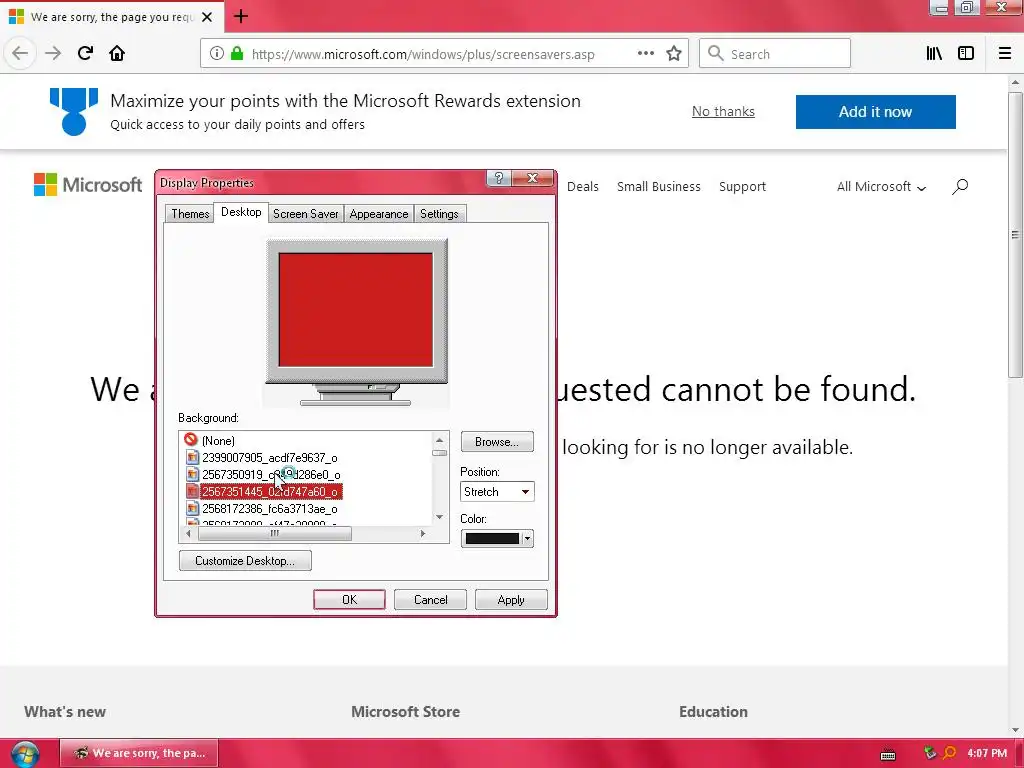The width and height of the screenshot is (1024, 768).
Task: Select the (None) background entry
Action: [x=218, y=441]
